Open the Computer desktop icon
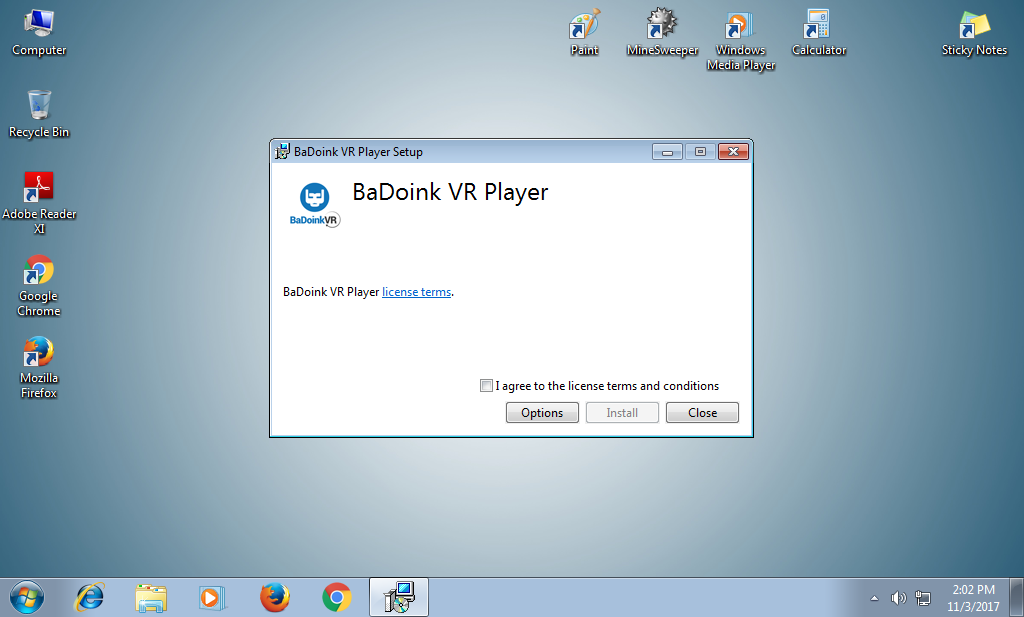 [39, 33]
